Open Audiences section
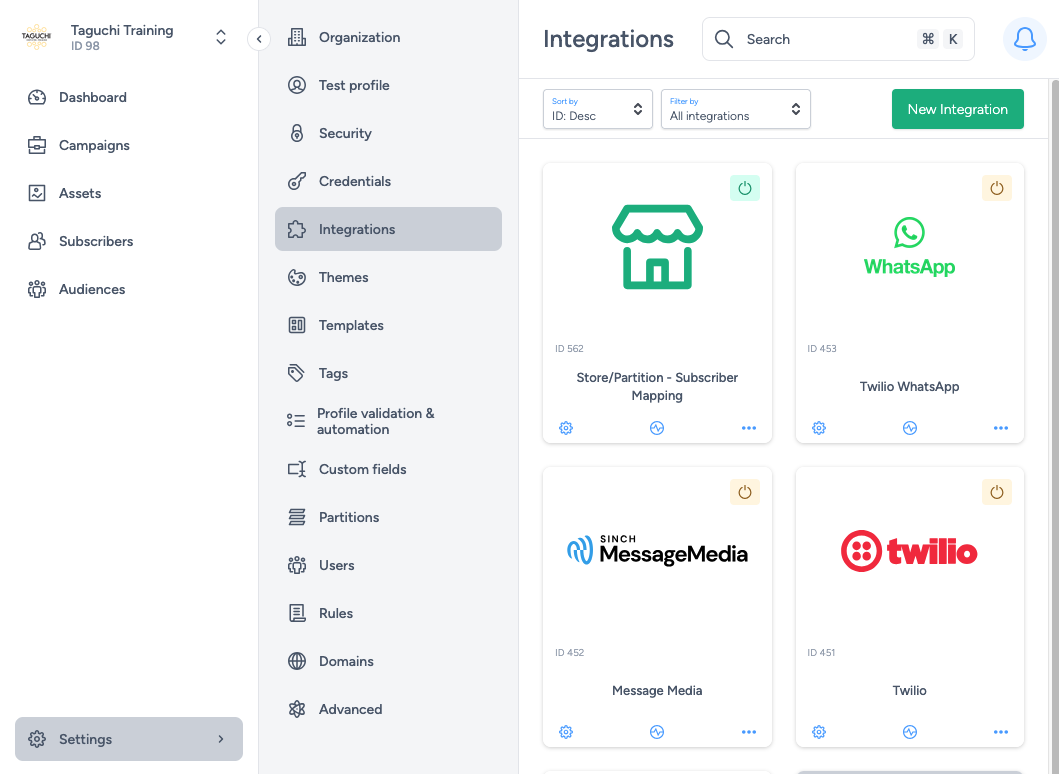The image size is (1059, 774). click(92, 289)
